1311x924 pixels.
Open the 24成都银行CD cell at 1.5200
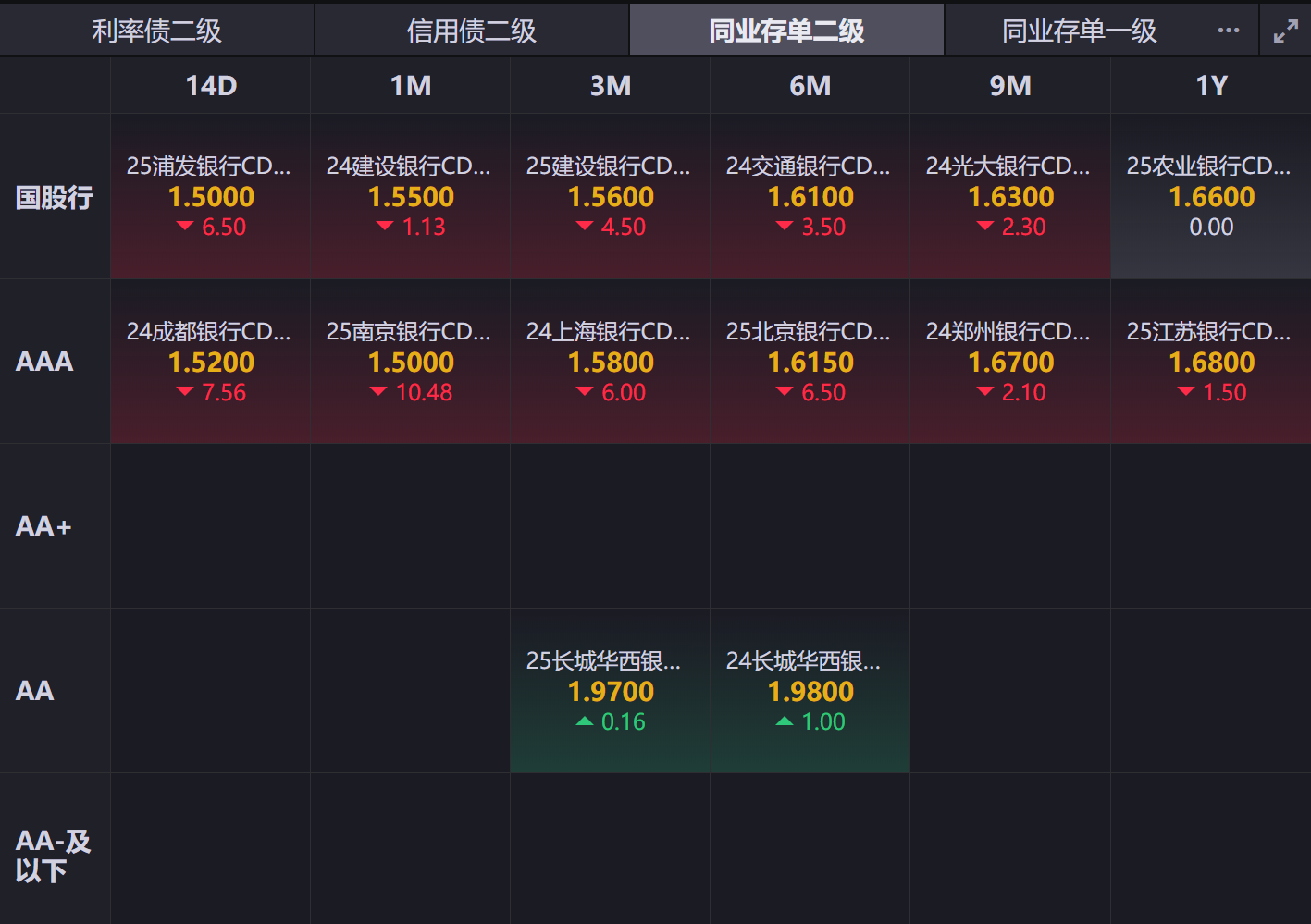click(211, 362)
